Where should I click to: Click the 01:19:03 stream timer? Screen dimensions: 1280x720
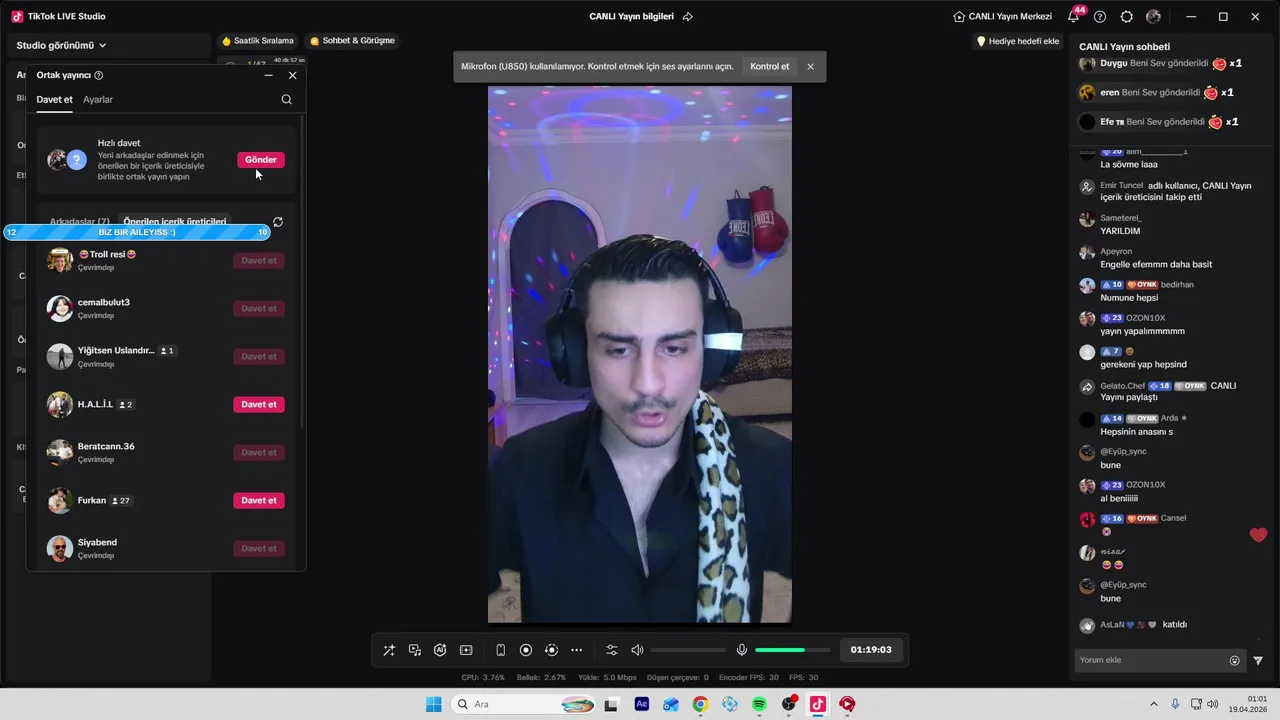coord(871,650)
